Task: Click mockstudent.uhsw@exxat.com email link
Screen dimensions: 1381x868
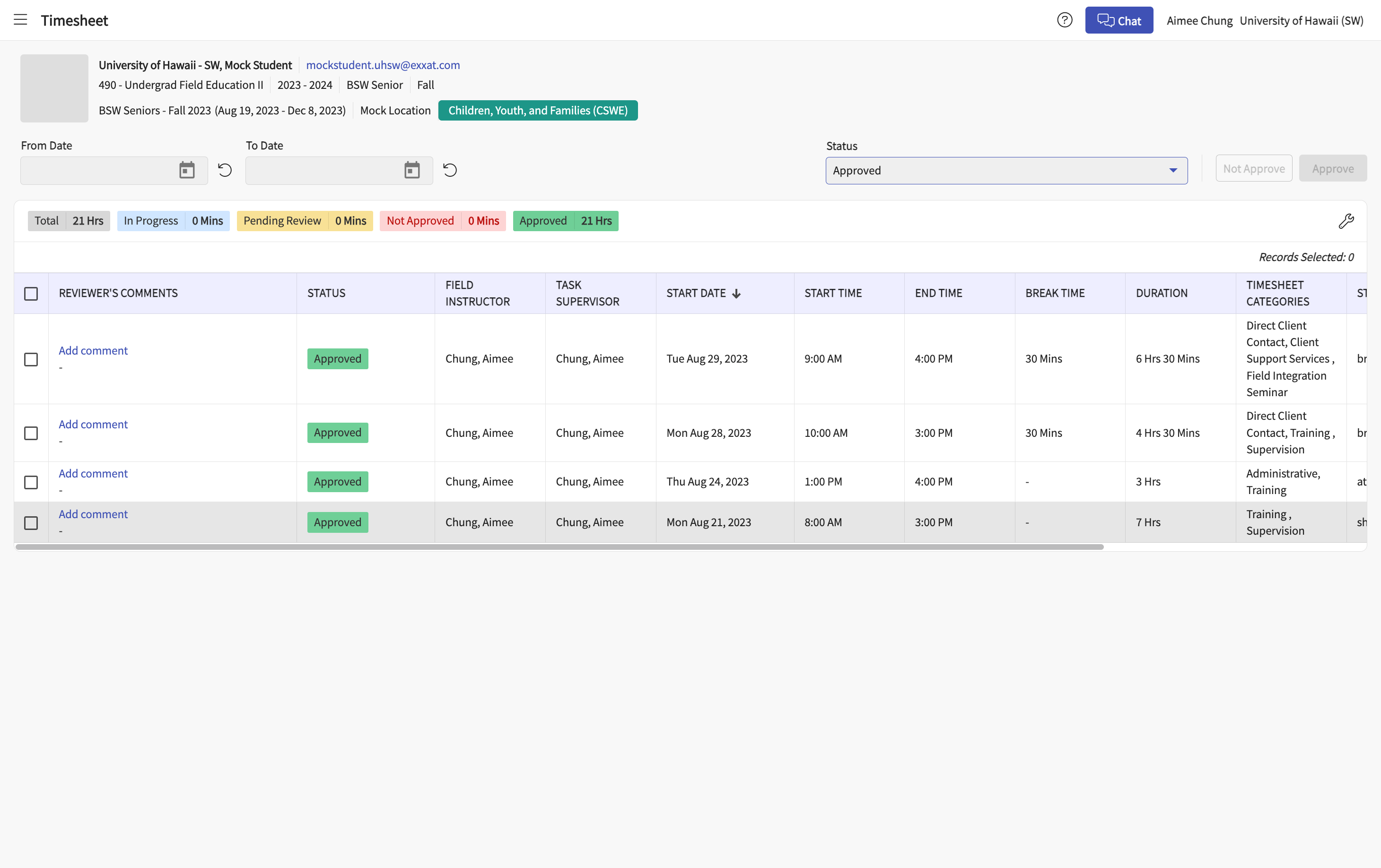Action: (383, 65)
